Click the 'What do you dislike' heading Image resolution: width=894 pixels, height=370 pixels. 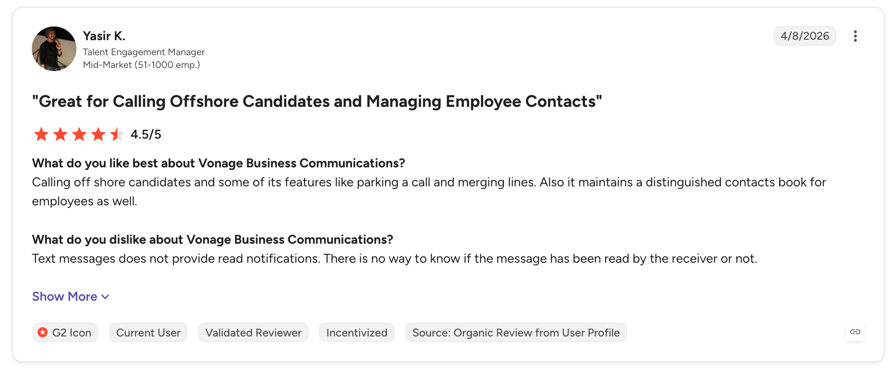pos(213,239)
